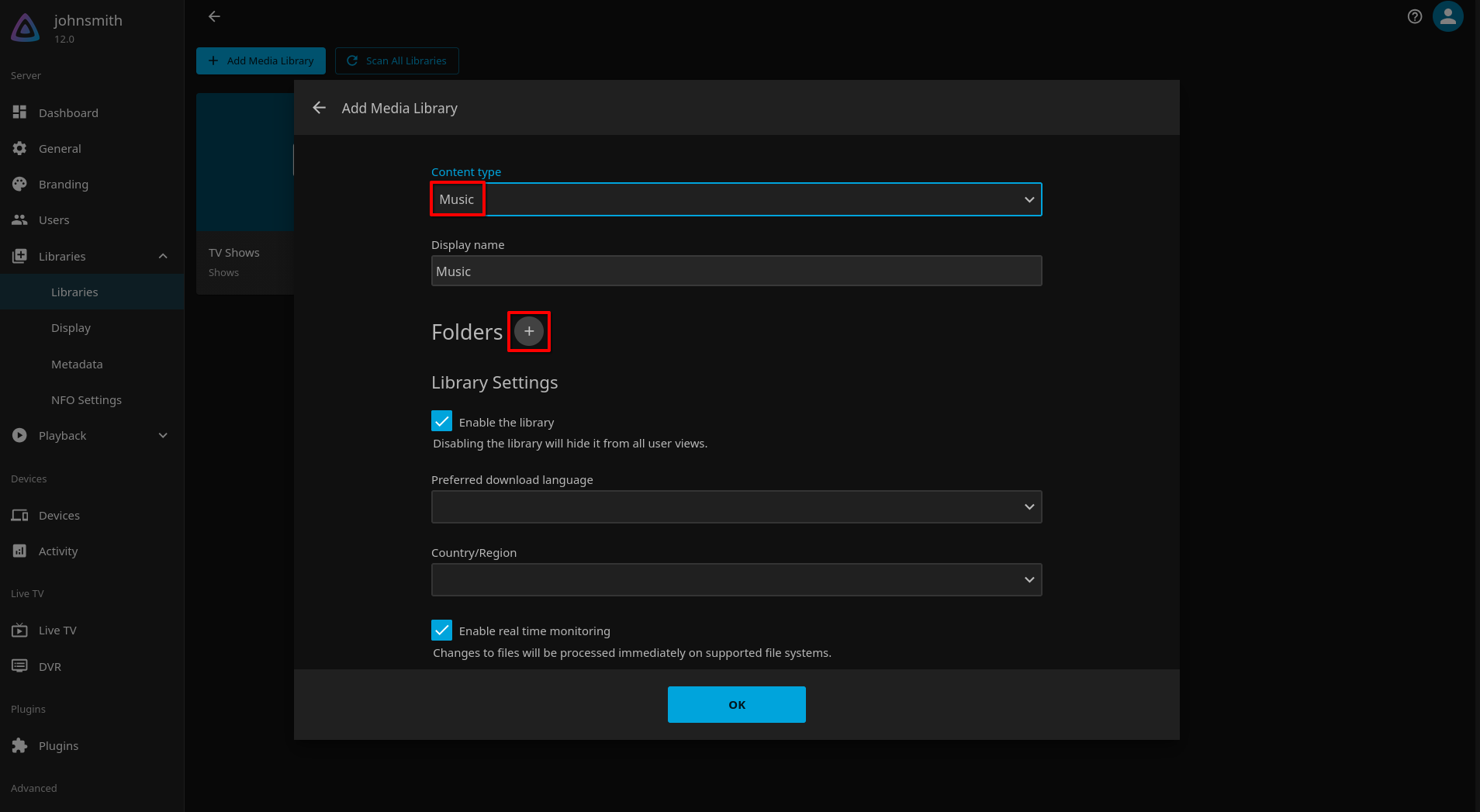The image size is (1480, 812).
Task: Click the johnsmith server name text
Action: (88, 20)
